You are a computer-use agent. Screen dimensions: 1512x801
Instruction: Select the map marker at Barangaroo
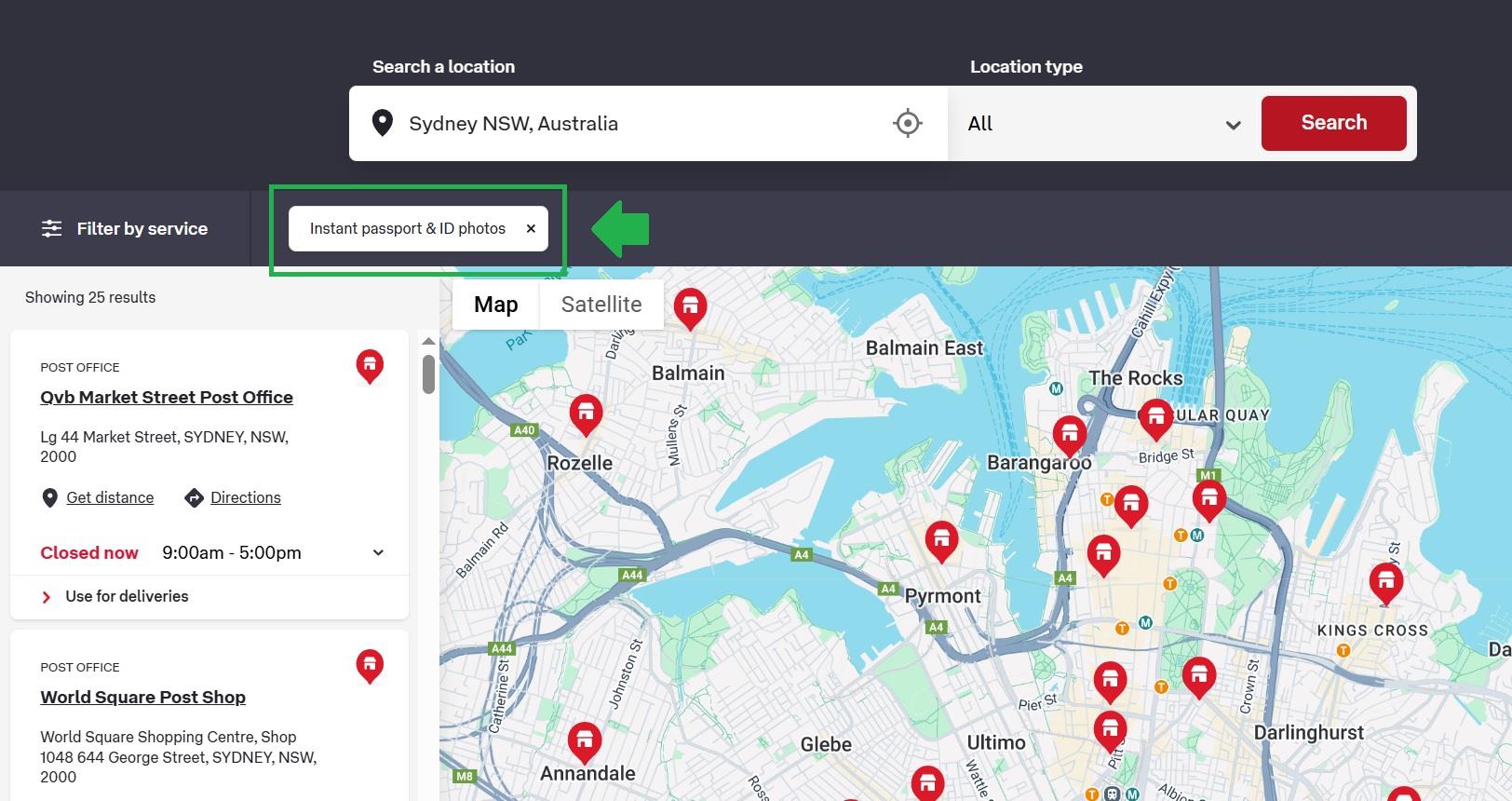point(1070,436)
